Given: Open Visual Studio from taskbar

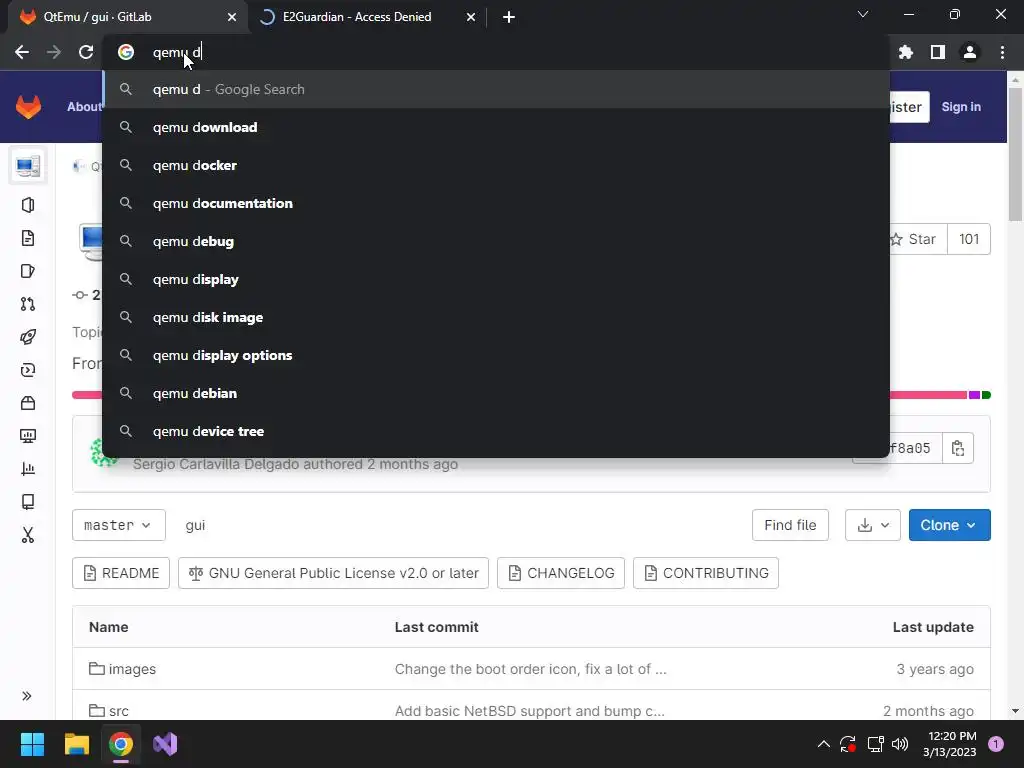Looking at the screenshot, I should (165, 744).
